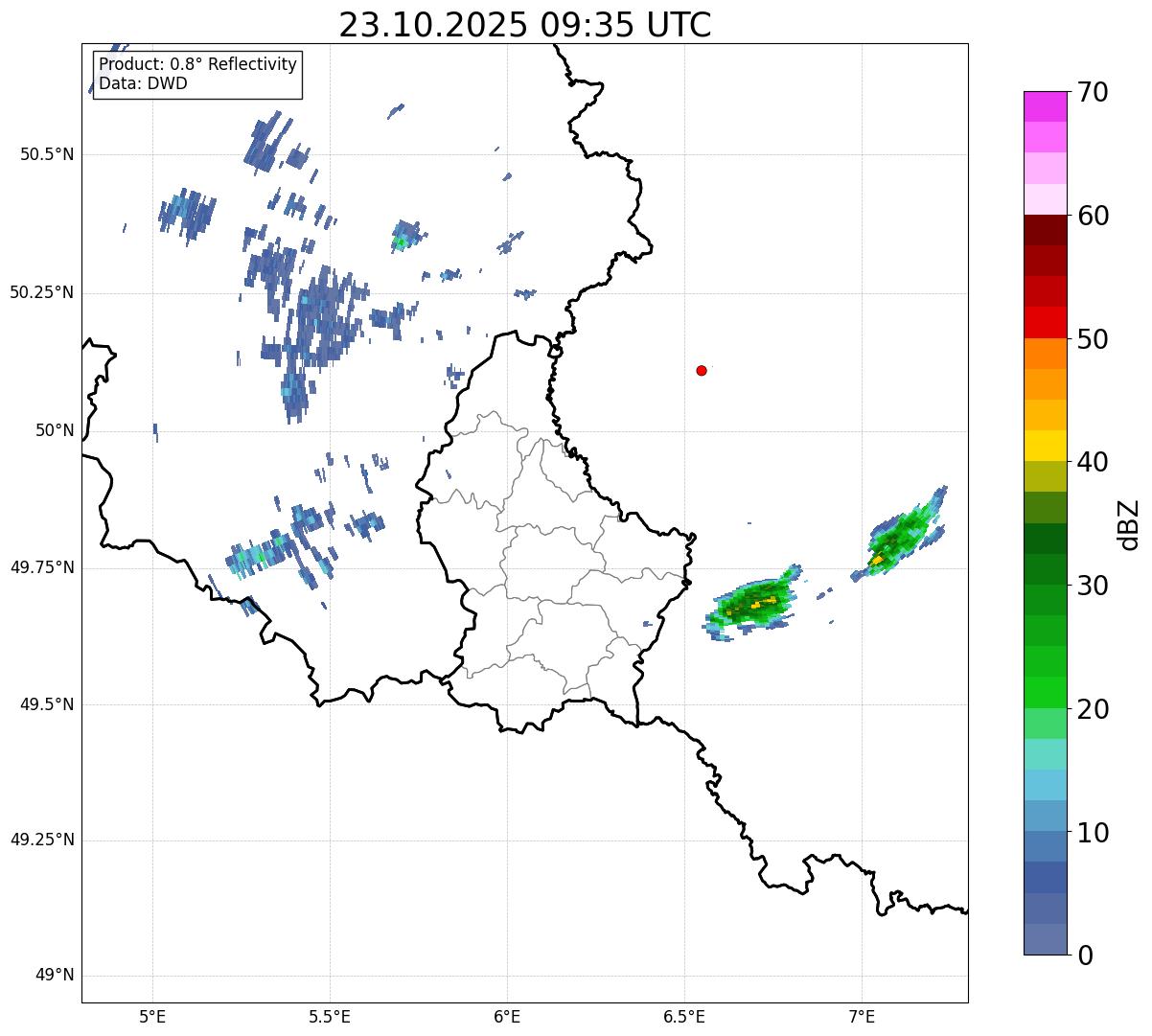Click the bright green segment above 20

(x=1045, y=692)
